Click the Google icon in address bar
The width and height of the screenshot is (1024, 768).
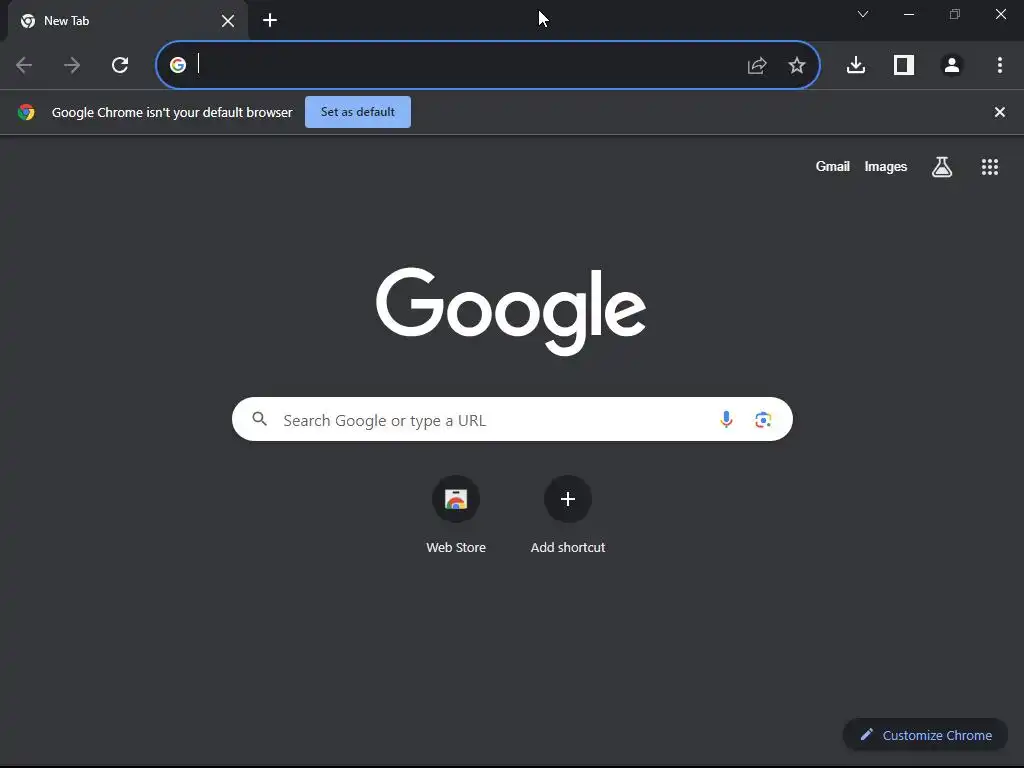[x=178, y=65]
